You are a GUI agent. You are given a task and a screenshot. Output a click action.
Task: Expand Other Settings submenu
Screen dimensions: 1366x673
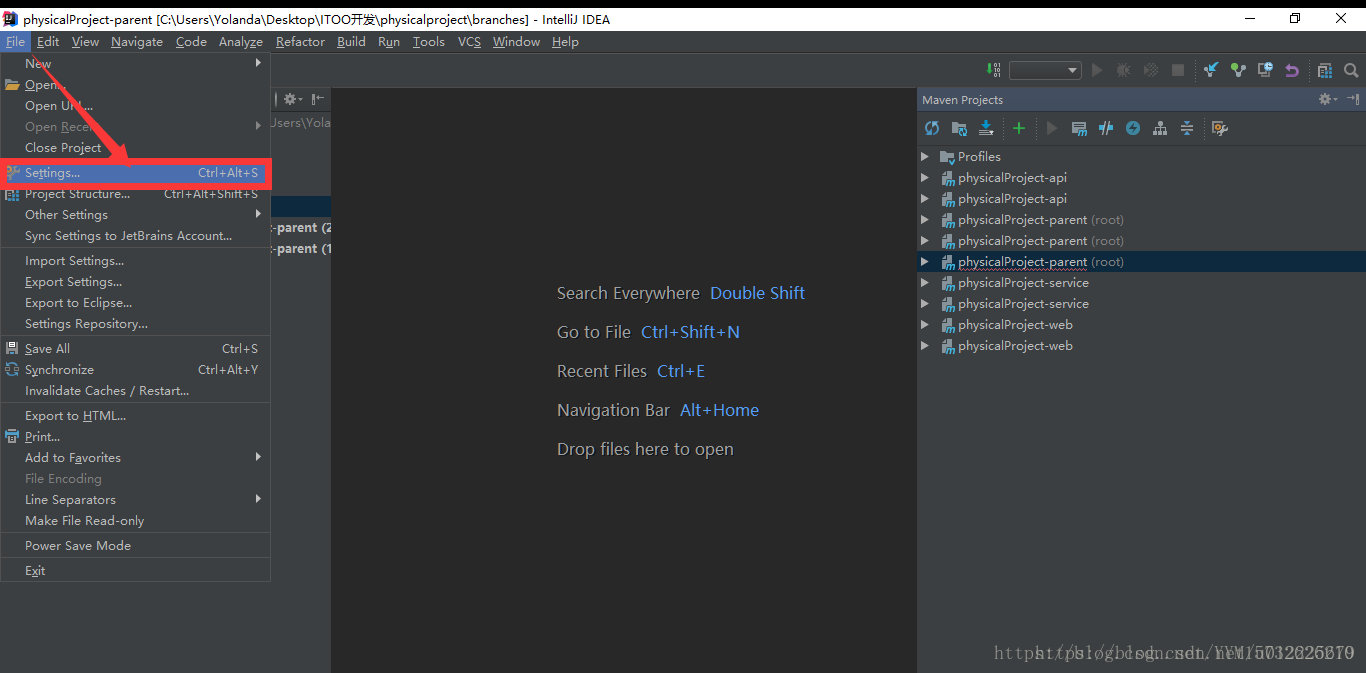[136, 215]
